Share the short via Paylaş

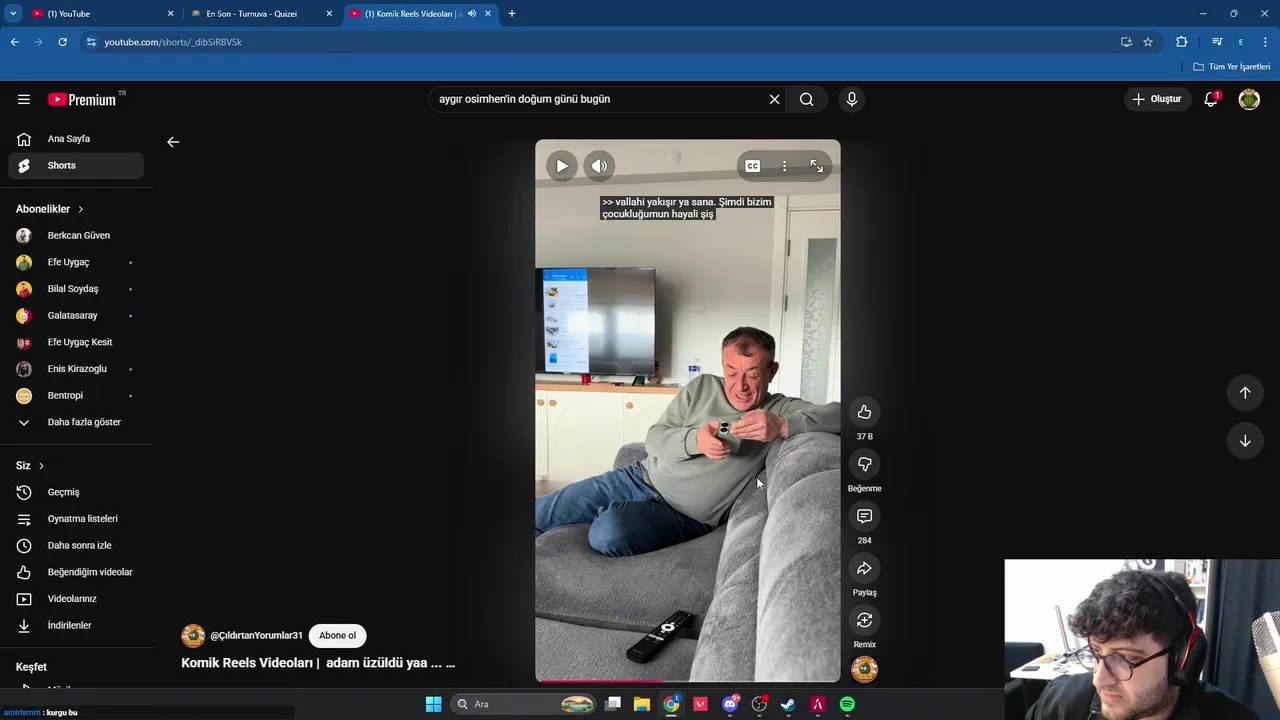(x=864, y=568)
